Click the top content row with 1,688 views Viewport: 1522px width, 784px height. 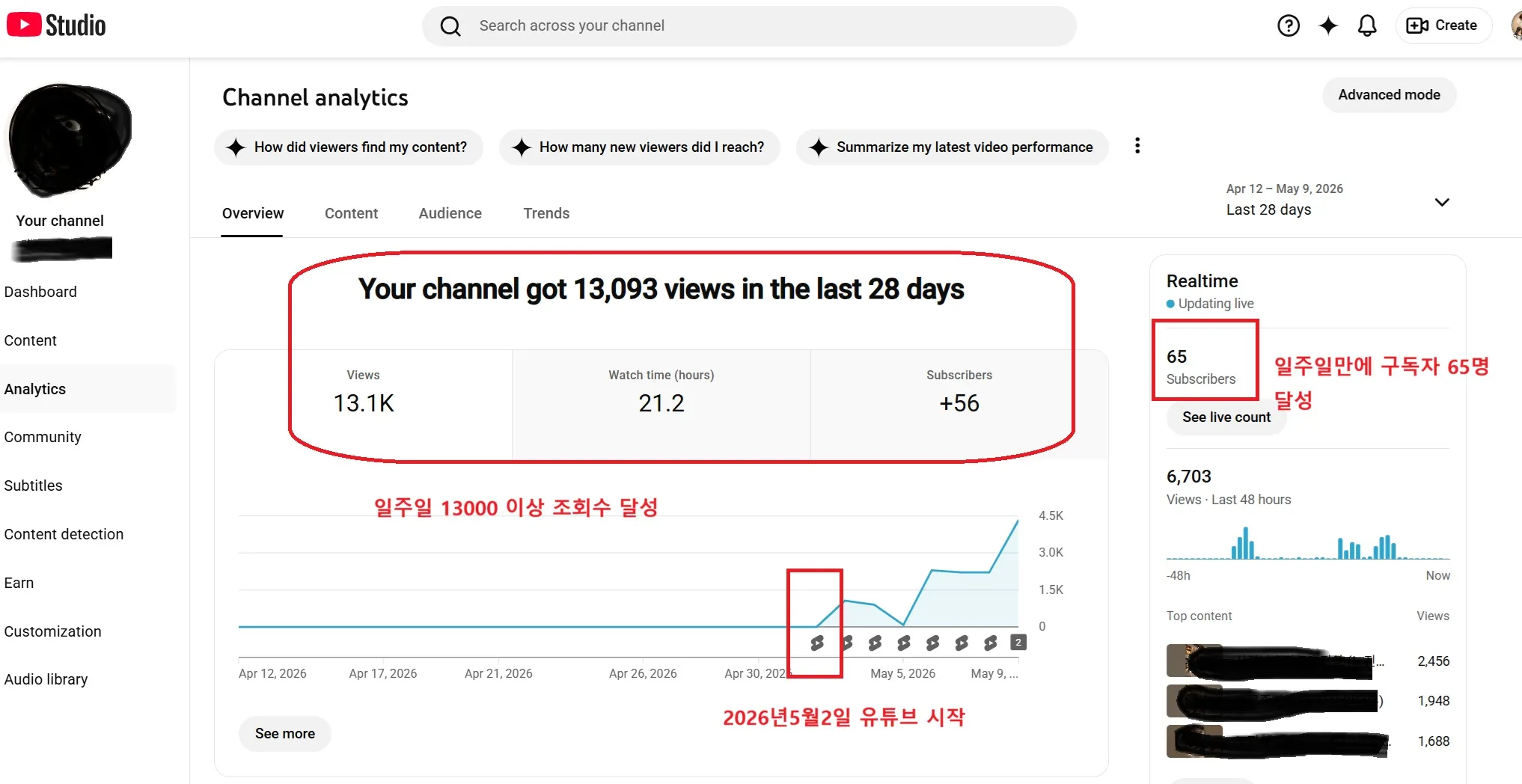[1308, 741]
